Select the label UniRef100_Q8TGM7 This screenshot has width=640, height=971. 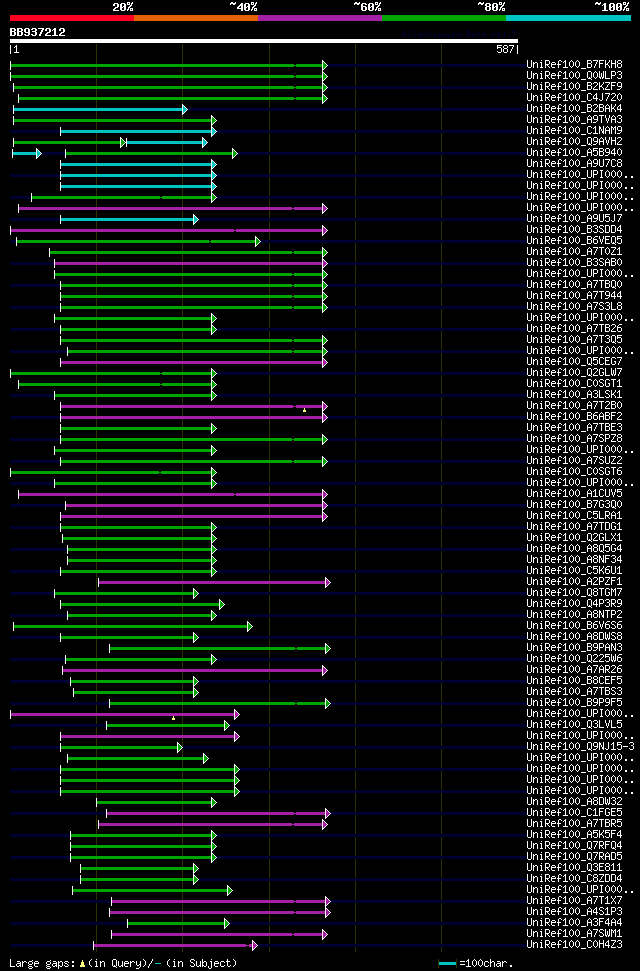tap(574, 593)
